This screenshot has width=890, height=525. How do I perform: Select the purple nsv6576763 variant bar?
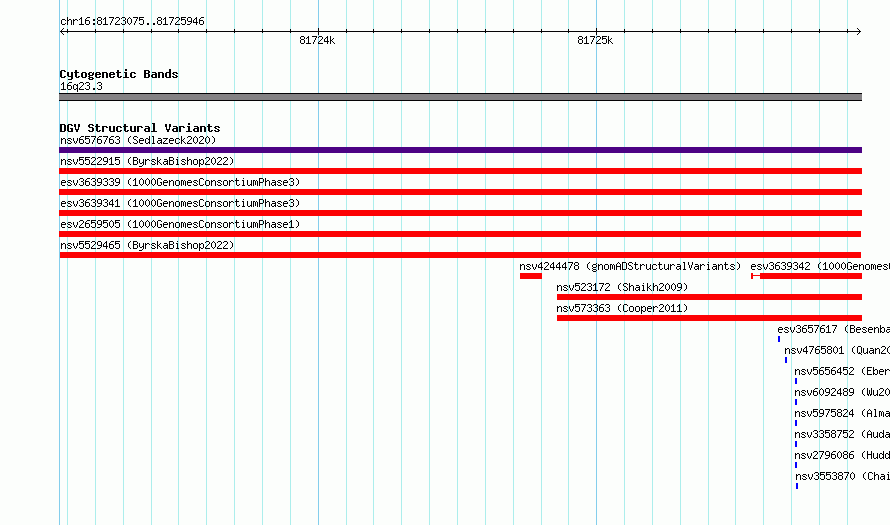pyautogui.click(x=460, y=150)
